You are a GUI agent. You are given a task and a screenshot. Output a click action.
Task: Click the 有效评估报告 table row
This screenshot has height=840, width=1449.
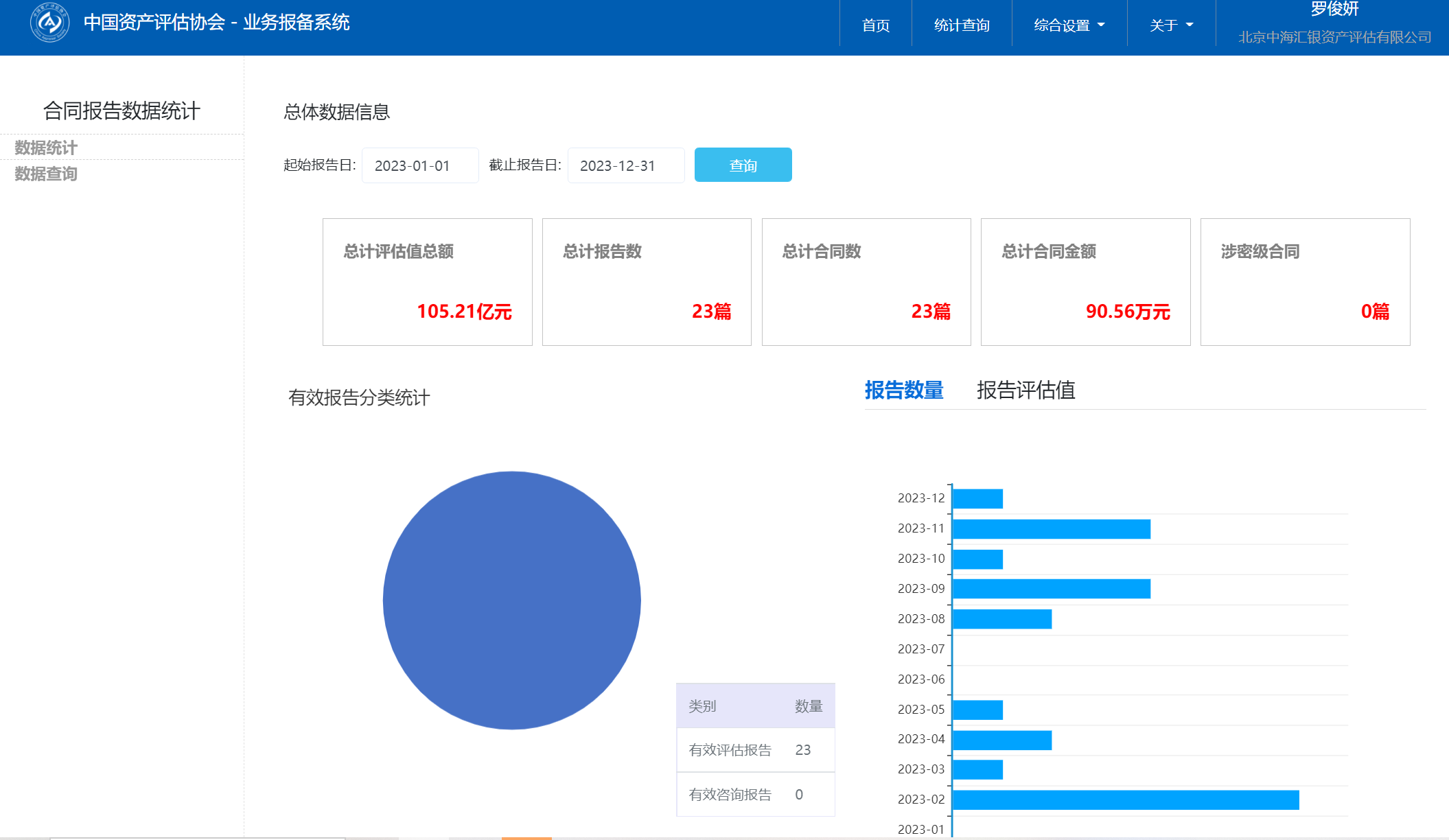click(x=755, y=749)
